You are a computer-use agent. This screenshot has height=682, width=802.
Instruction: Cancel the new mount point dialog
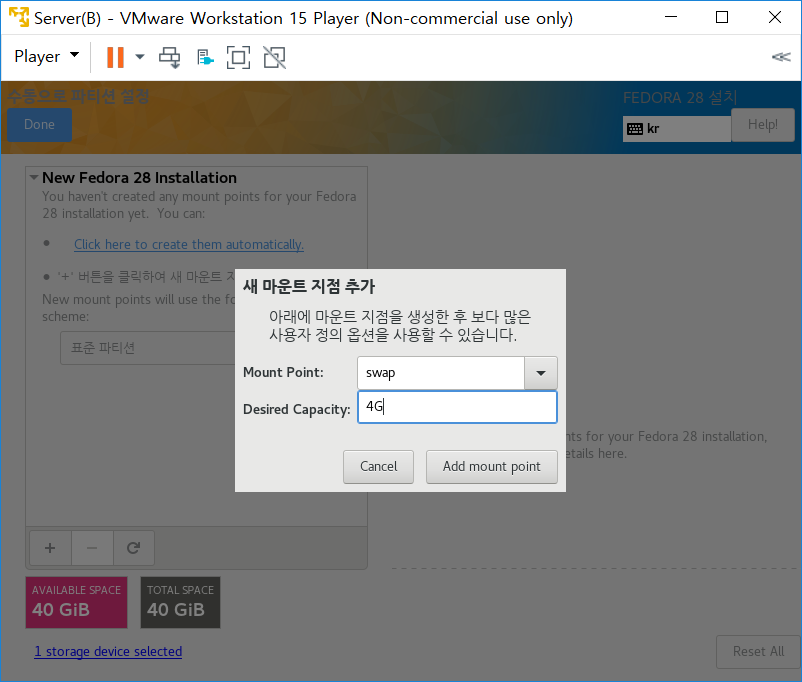378,467
